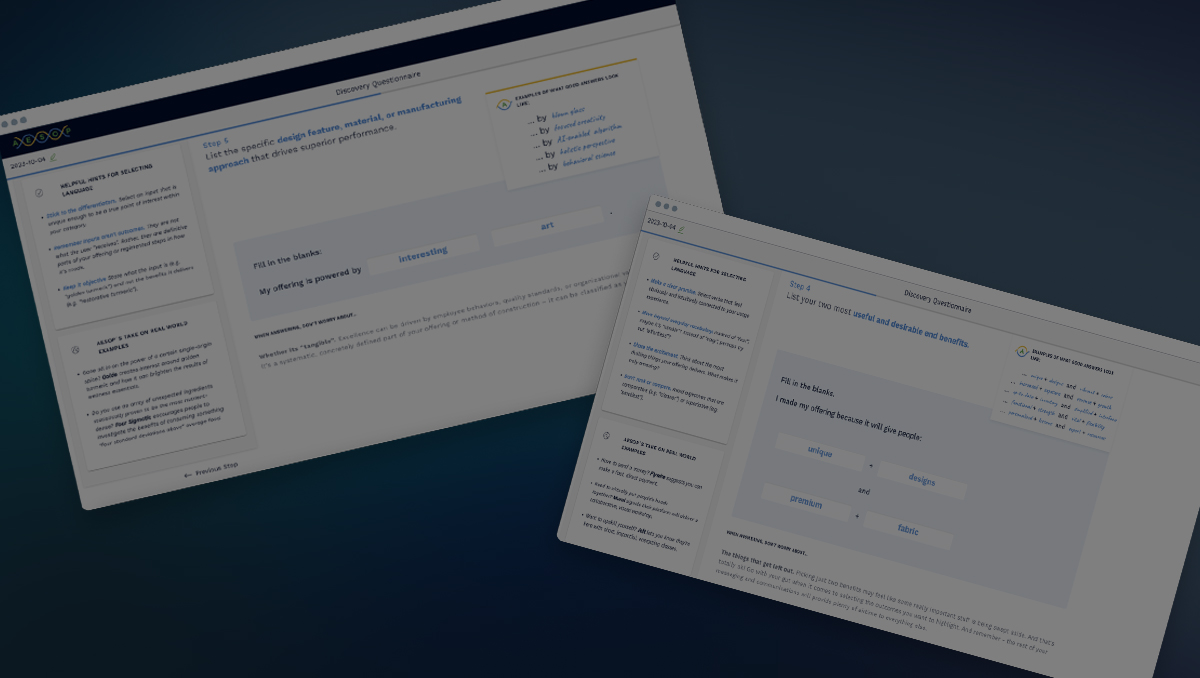
Task: Click the good-answers examples icon in Step 4 window
Action: (x=1021, y=352)
